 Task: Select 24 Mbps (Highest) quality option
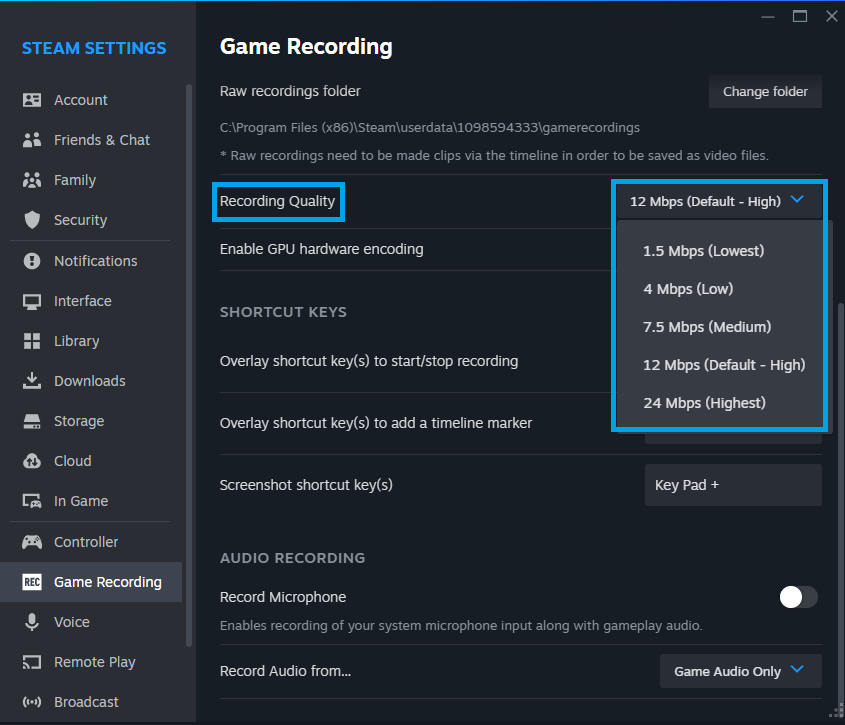pyautogui.click(x=704, y=403)
